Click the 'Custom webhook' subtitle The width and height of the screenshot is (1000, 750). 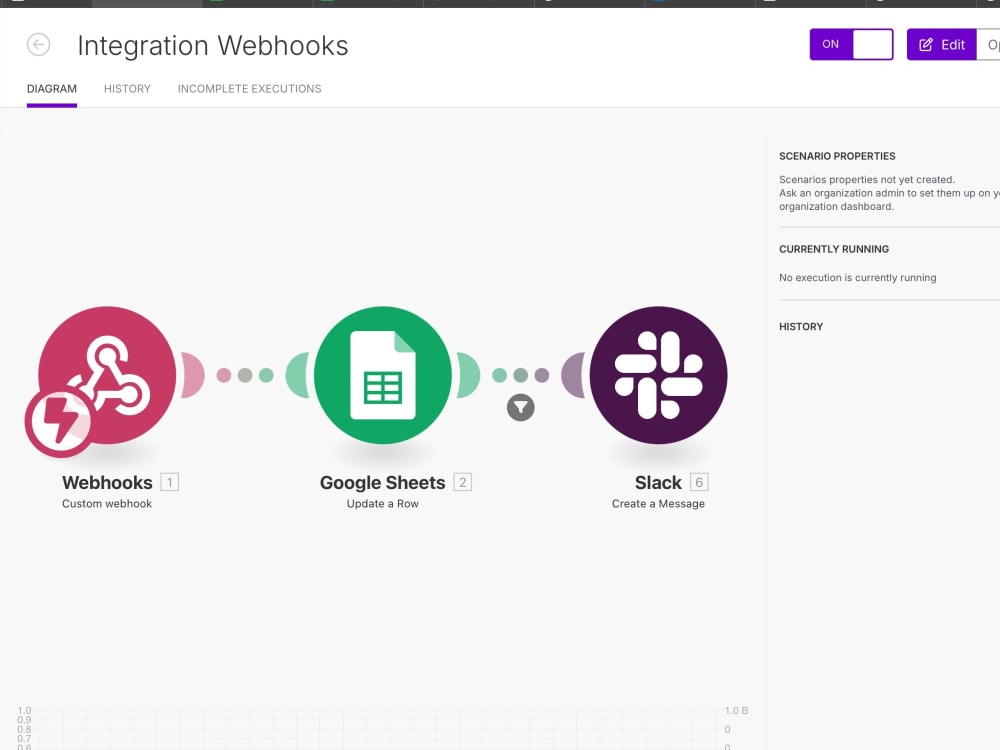[x=107, y=504]
